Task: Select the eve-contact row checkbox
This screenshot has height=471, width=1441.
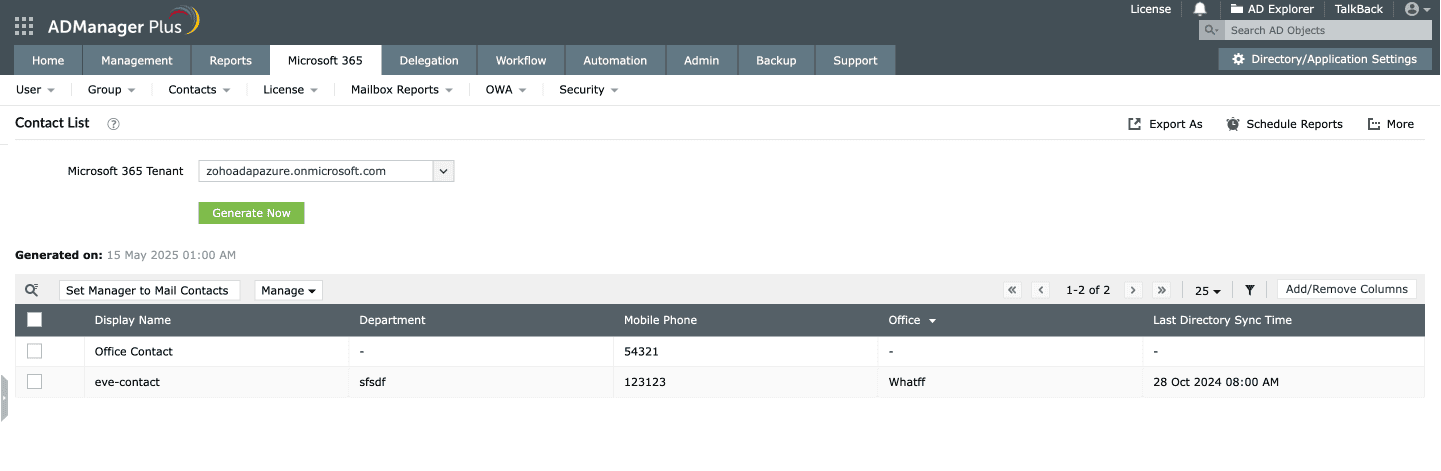Action: [x=35, y=382]
